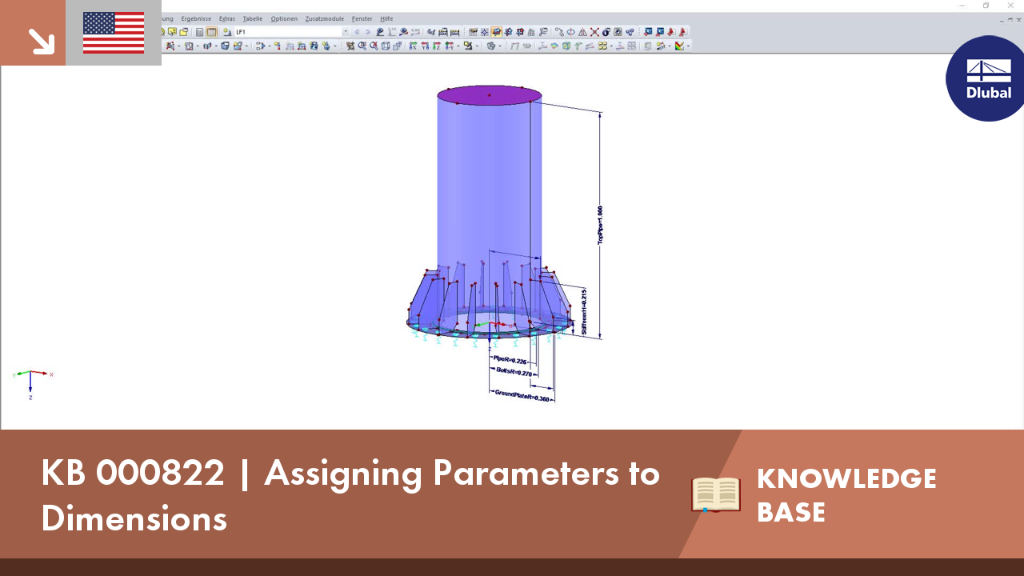The width and height of the screenshot is (1024, 576).
Task: Open the Ergebnisse menu
Action: coord(195,19)
